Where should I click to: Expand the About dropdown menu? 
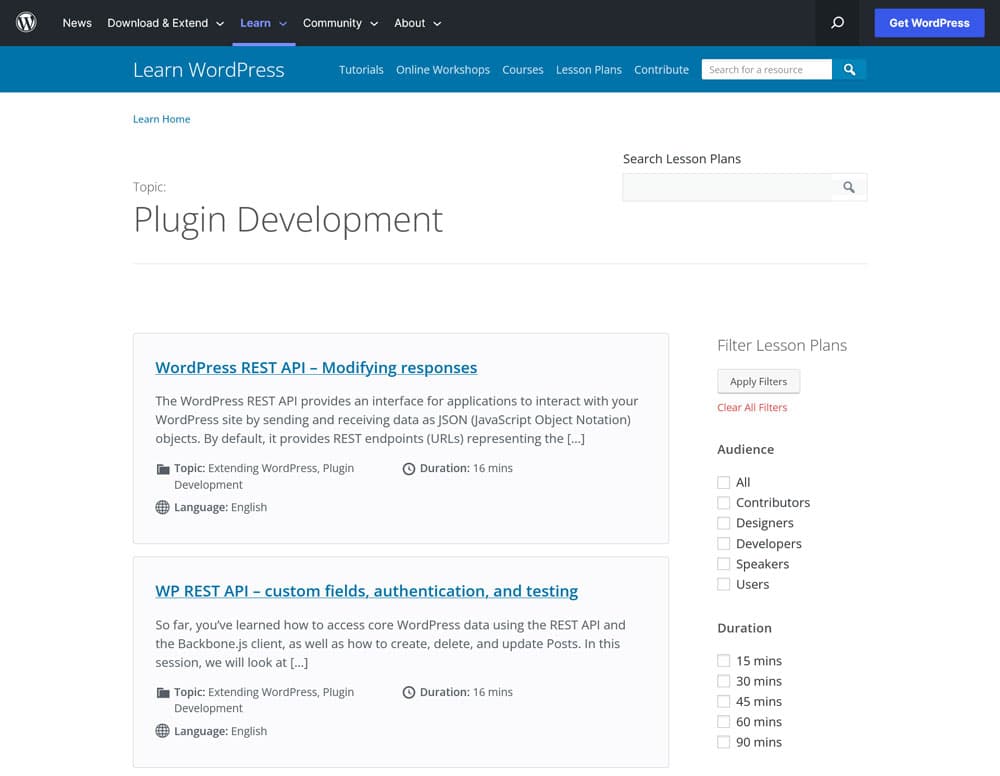417,23
